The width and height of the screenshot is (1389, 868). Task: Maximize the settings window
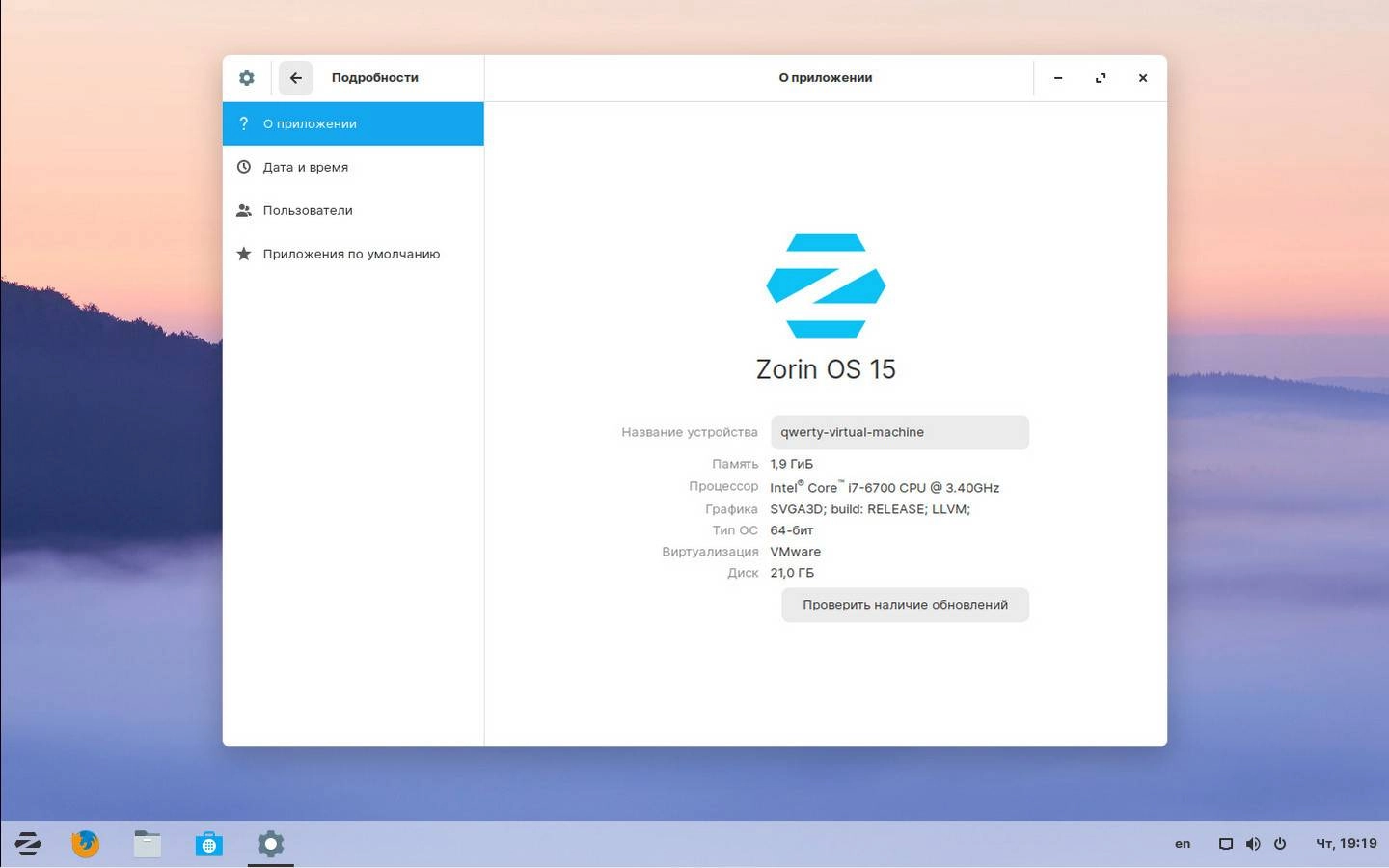pyautogui.click(x=1101, y=78)
